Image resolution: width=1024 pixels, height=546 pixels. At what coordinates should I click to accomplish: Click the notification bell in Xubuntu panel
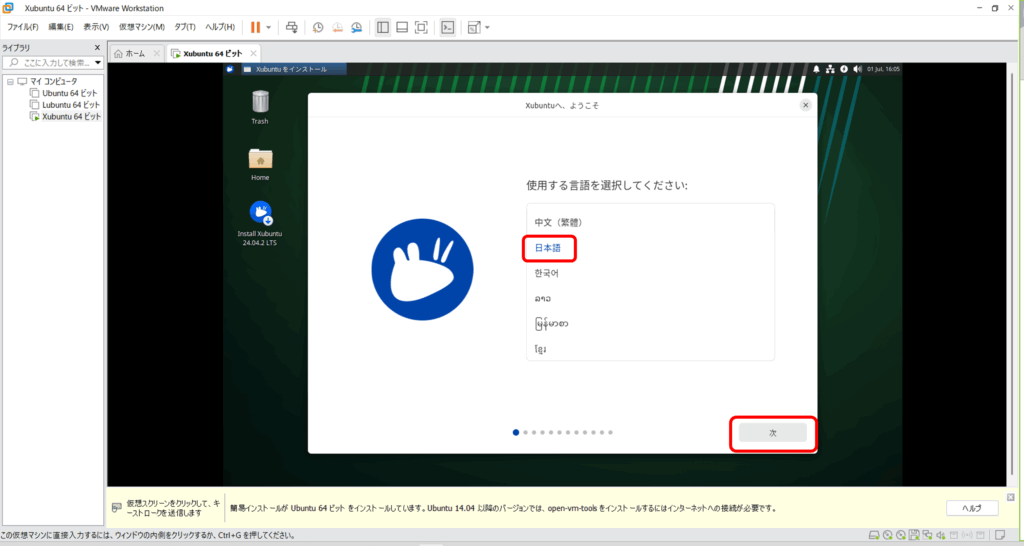pyautogui.click(x=816, y=69)
